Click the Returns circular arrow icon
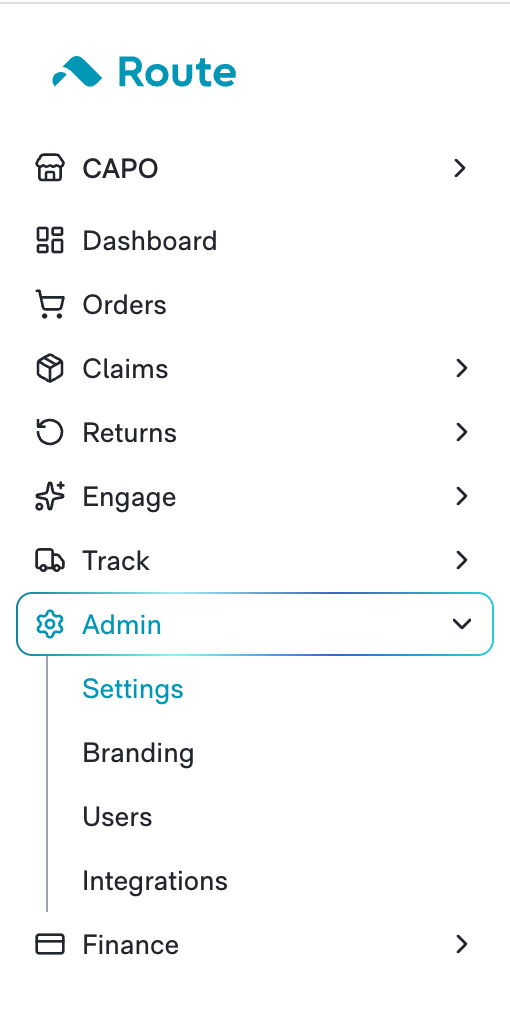Viewport: 510px width, 1018px height. click(50, 433)
